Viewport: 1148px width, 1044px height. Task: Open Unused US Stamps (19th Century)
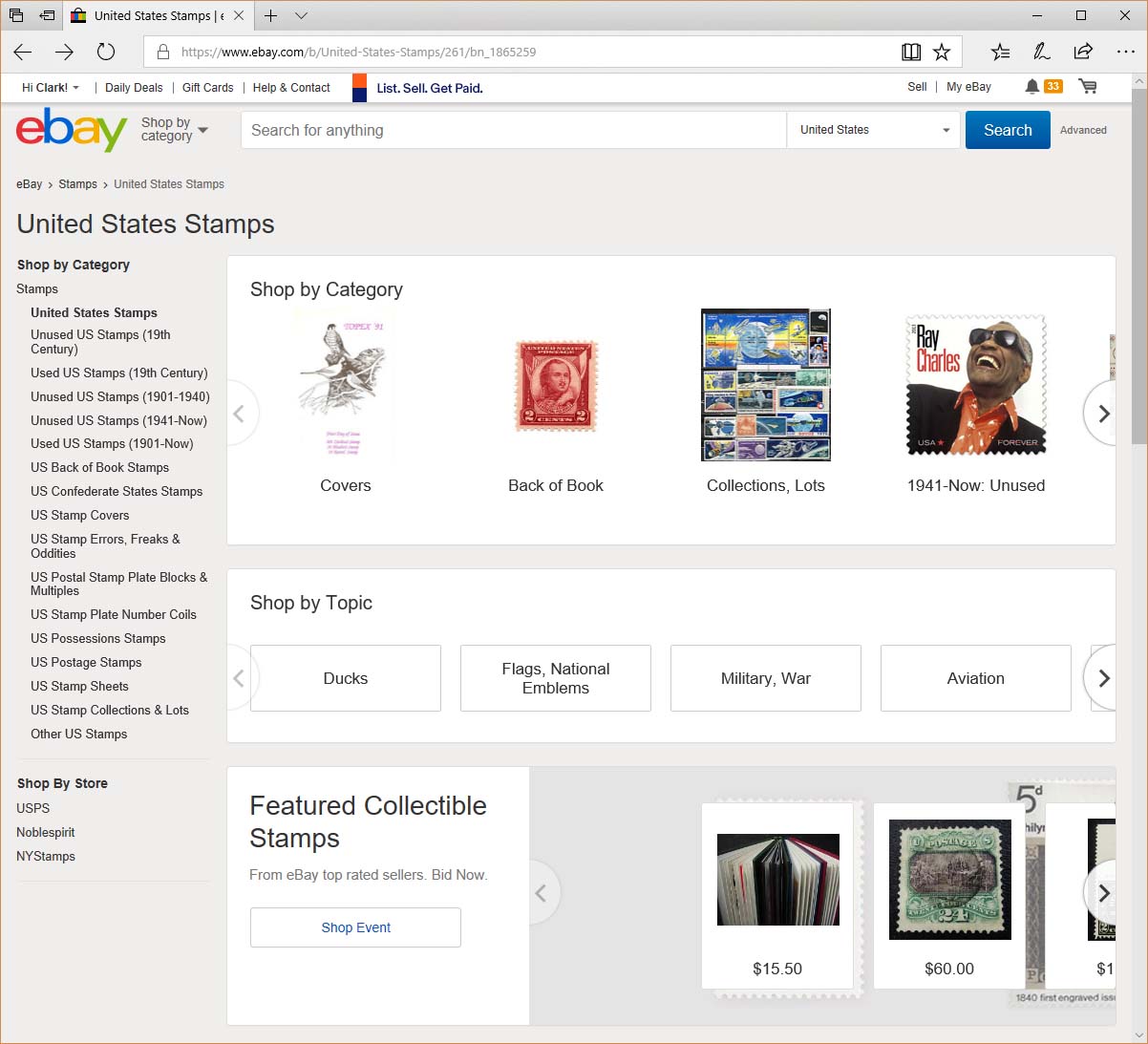(100, 342)
